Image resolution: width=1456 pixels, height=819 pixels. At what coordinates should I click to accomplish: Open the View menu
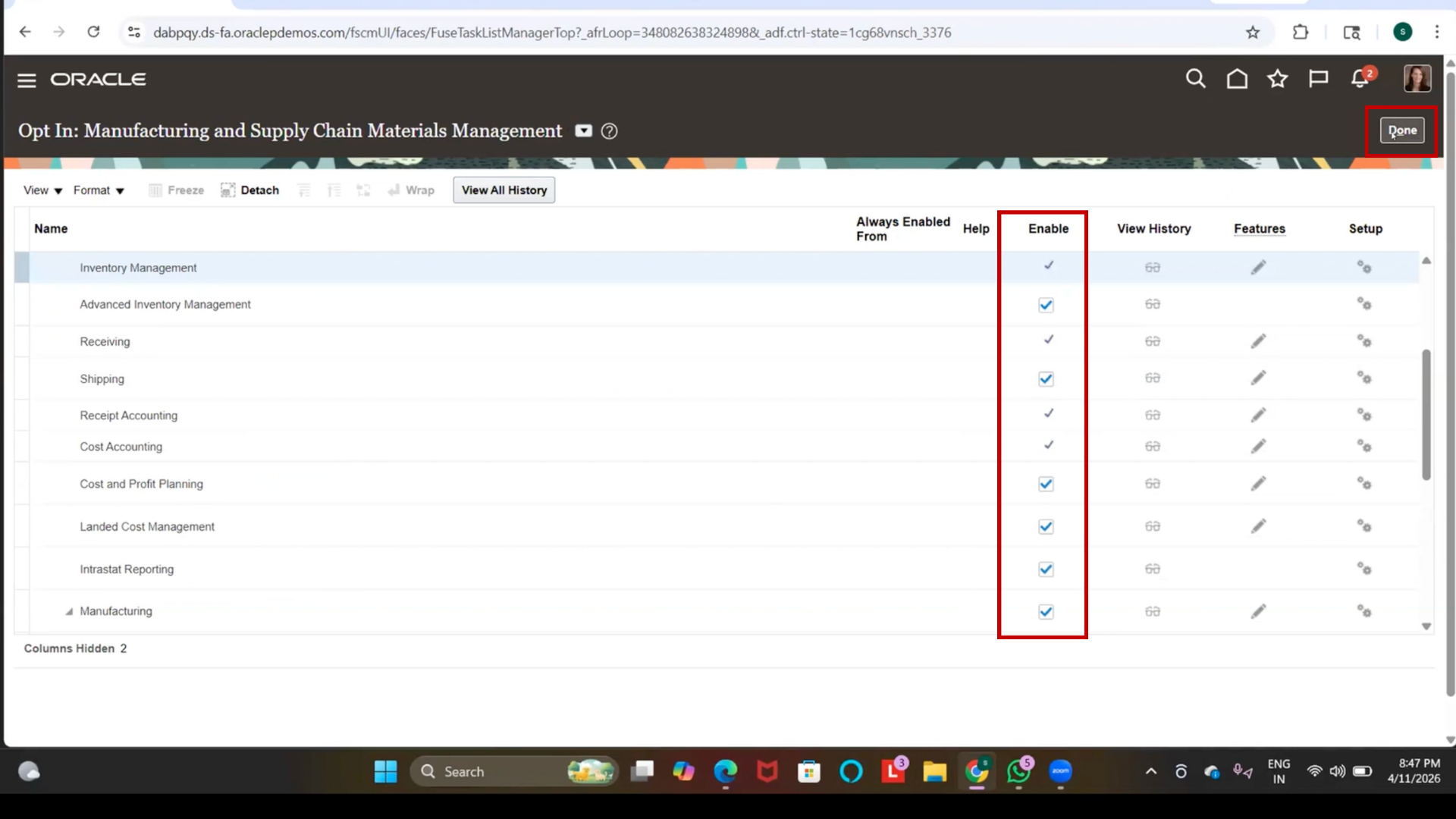(42, 190)
